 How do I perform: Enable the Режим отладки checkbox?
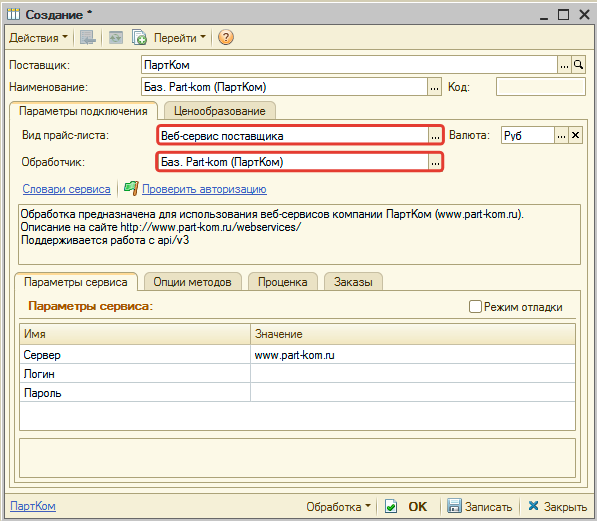pos(475,307)
